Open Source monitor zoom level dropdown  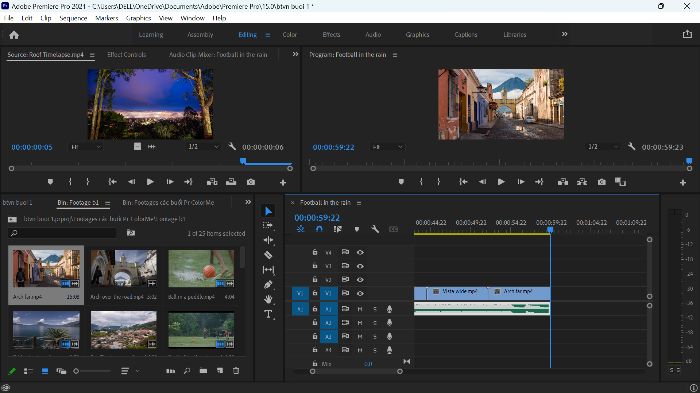click(x=86, y=146)
